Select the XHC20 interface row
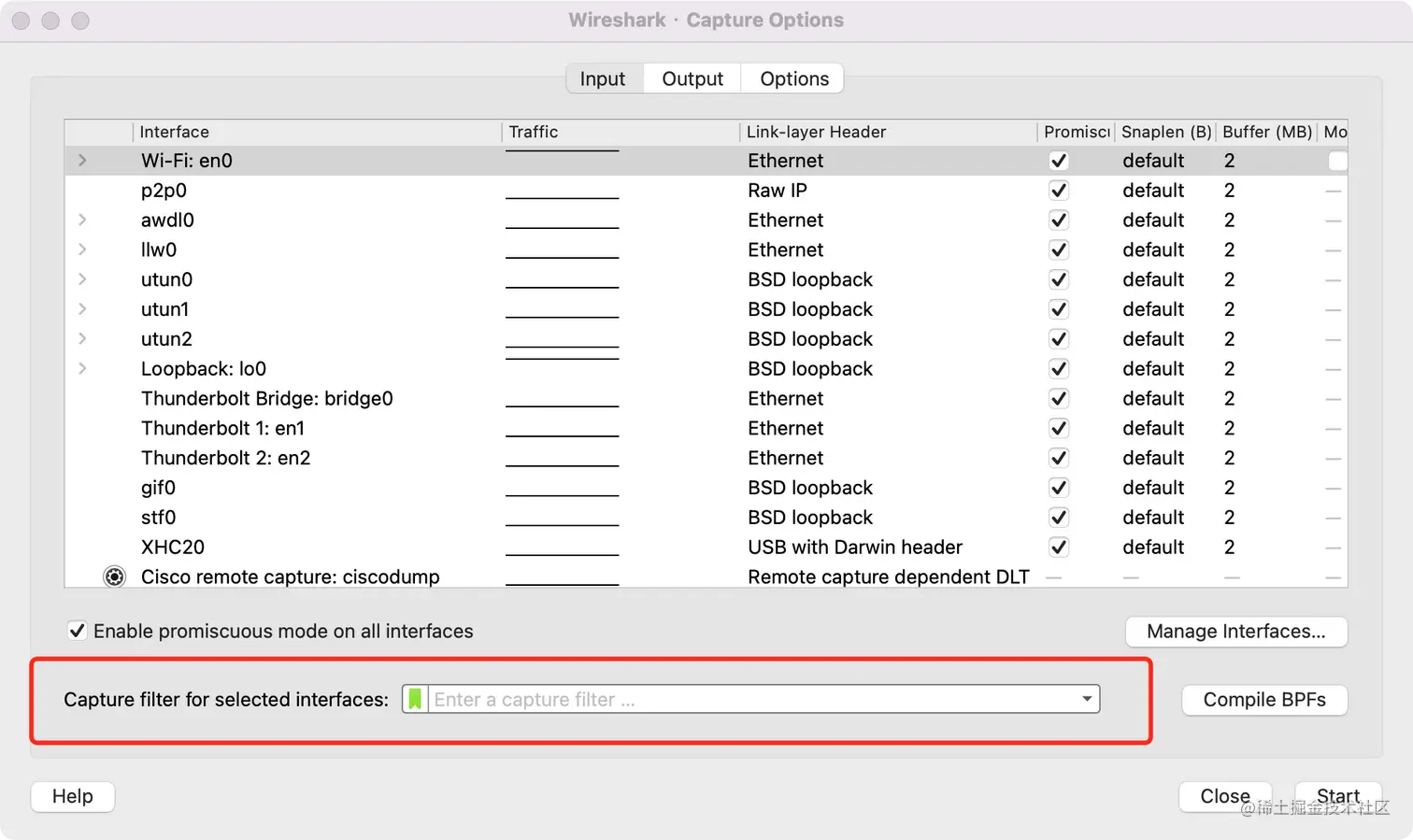1413x840 pixels. (x=706, y=547)
